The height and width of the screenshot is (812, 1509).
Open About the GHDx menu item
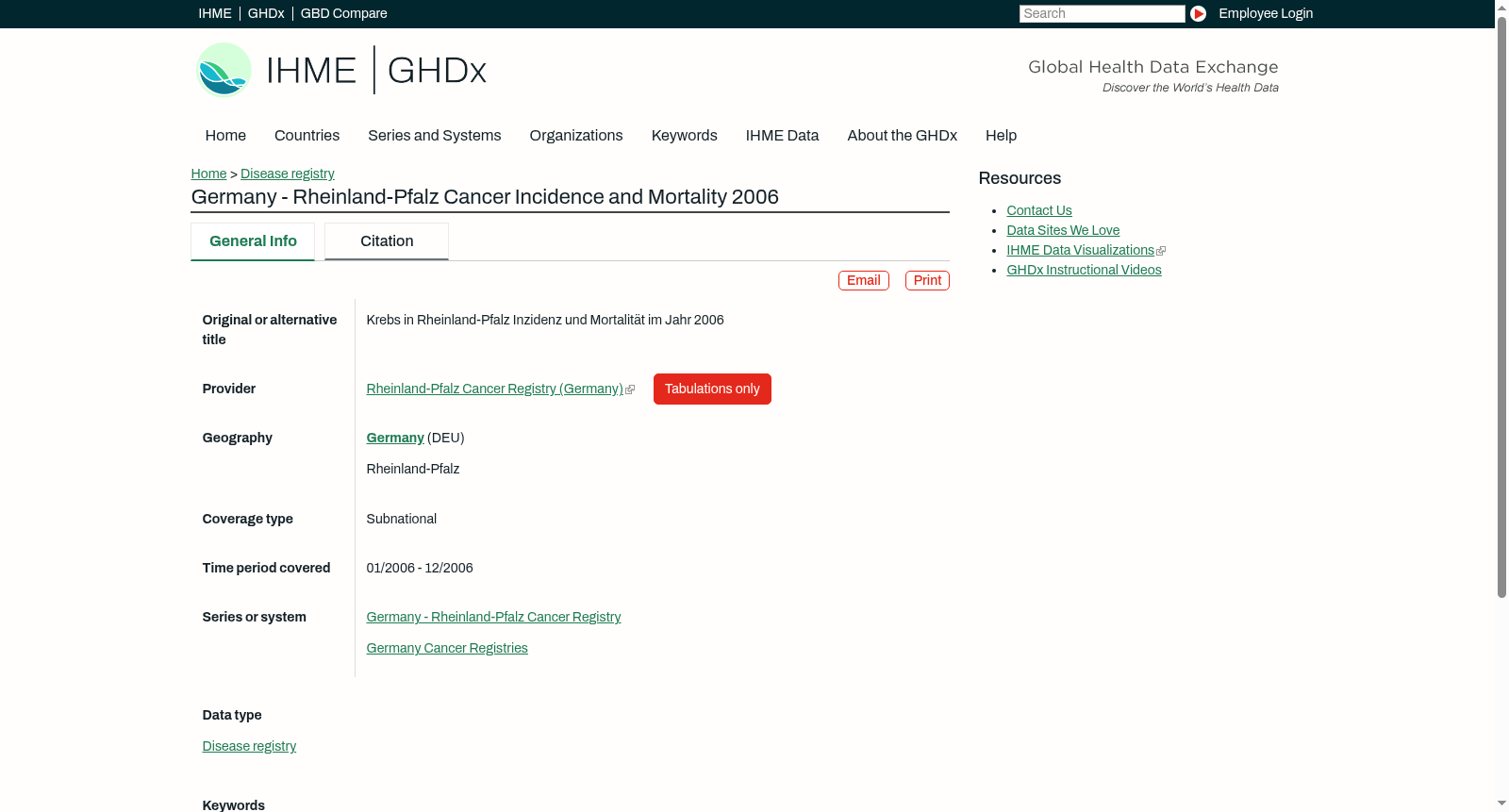click(903, 136)
